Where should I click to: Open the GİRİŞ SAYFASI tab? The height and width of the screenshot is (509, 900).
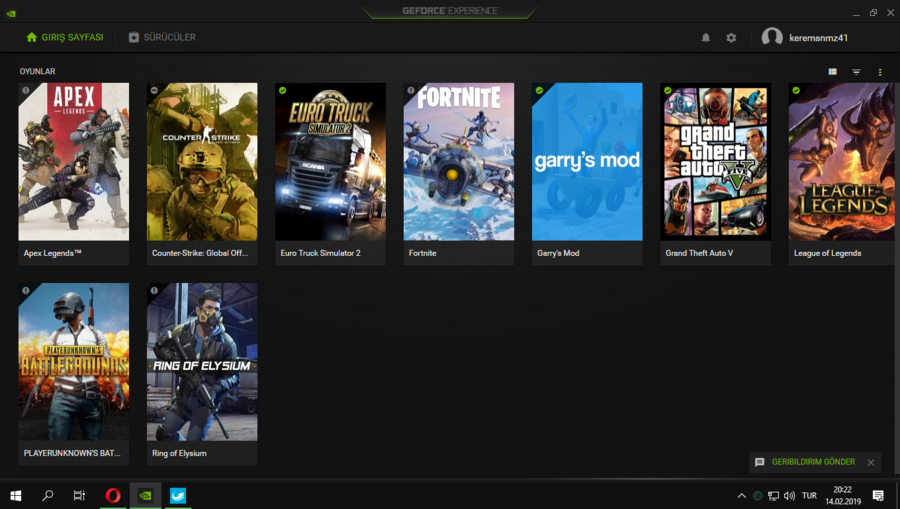pos(65,37)
